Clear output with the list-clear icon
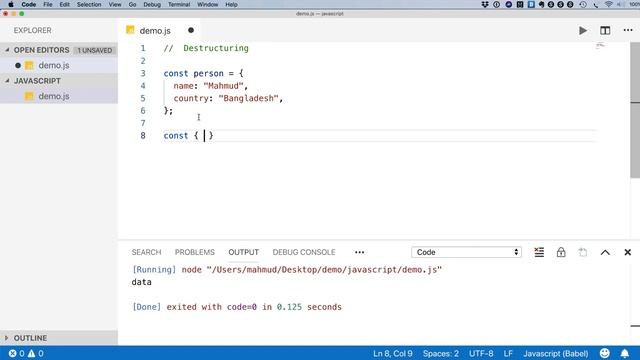 [539, 252]
